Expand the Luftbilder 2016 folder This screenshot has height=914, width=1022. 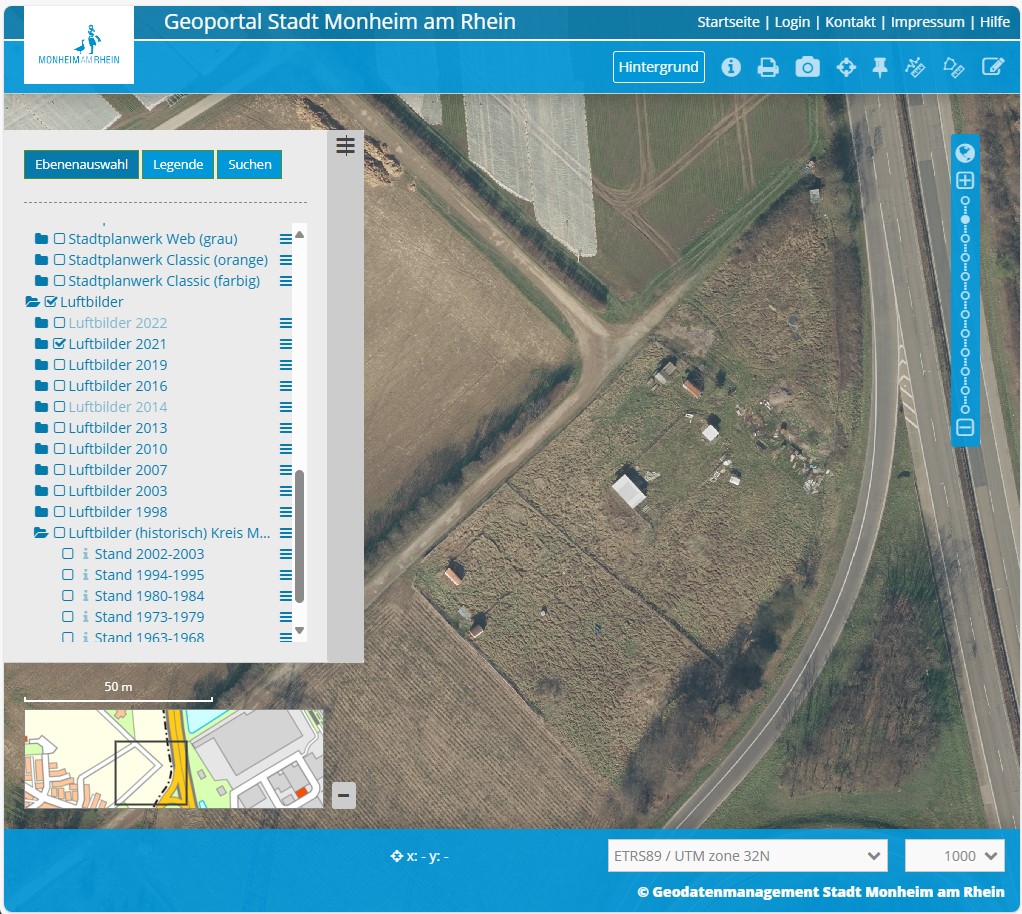click(41, 386)
